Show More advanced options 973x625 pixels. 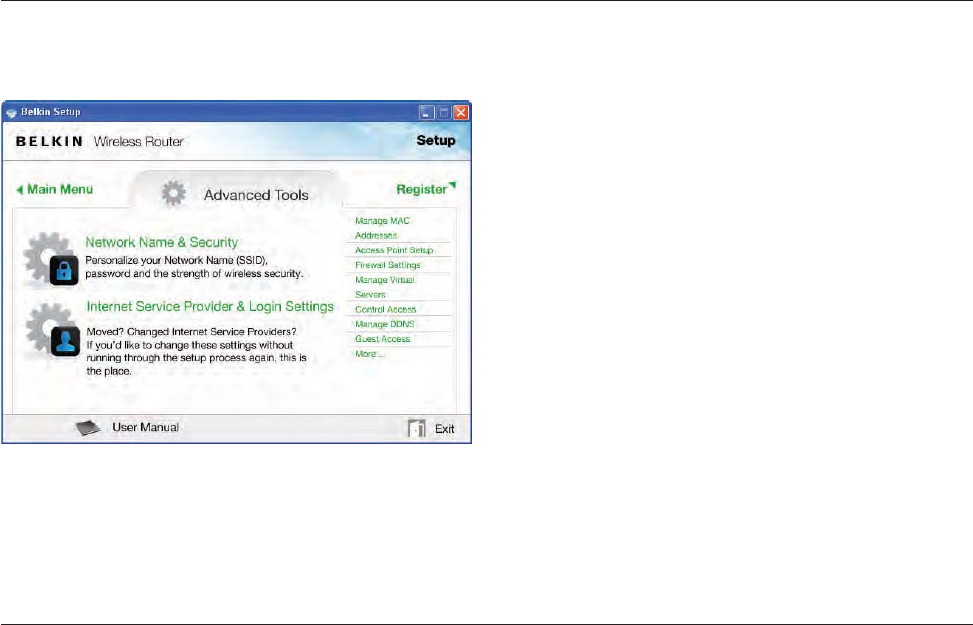click(370, 354)
